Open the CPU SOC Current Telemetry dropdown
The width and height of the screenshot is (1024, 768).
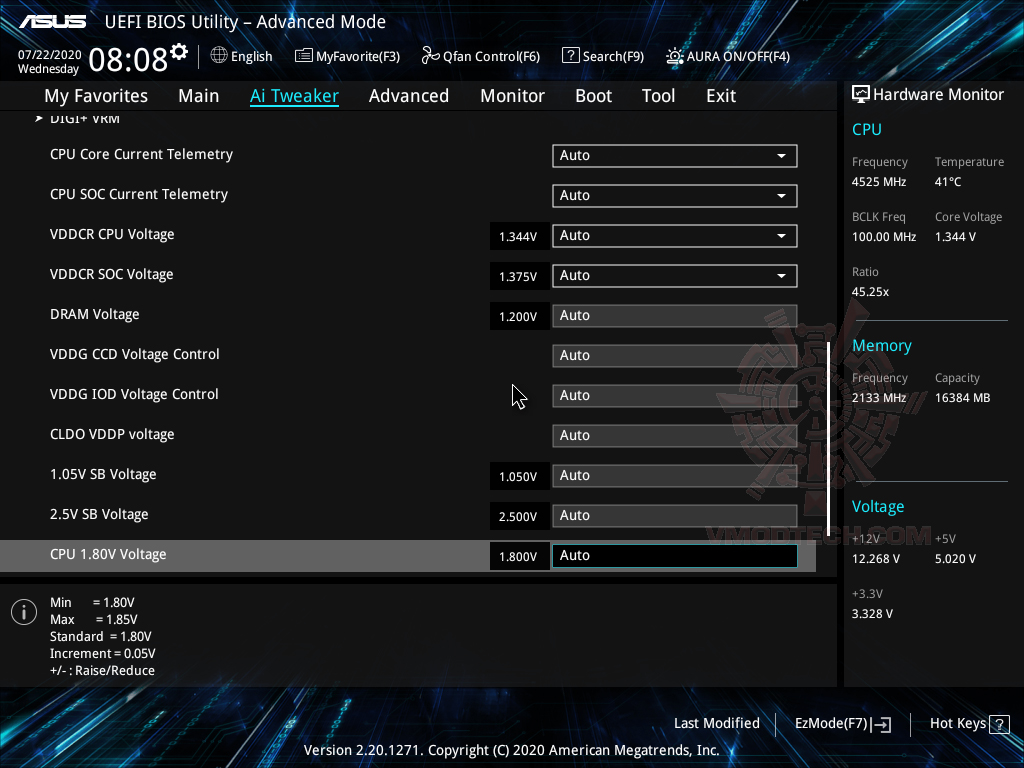click(674, 195)
